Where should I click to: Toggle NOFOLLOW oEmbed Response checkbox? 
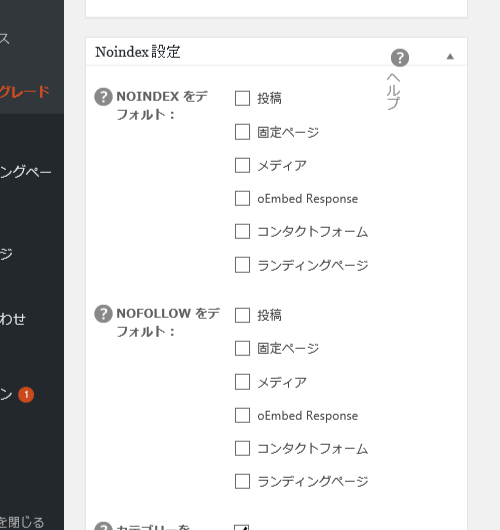coord(242,415)
